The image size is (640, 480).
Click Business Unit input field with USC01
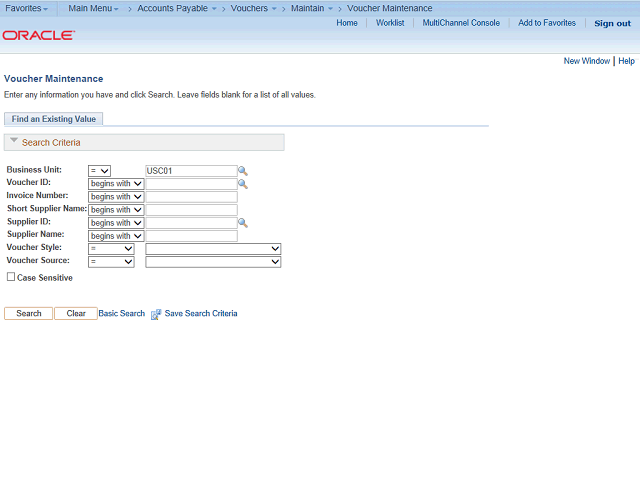coord(191,171)
